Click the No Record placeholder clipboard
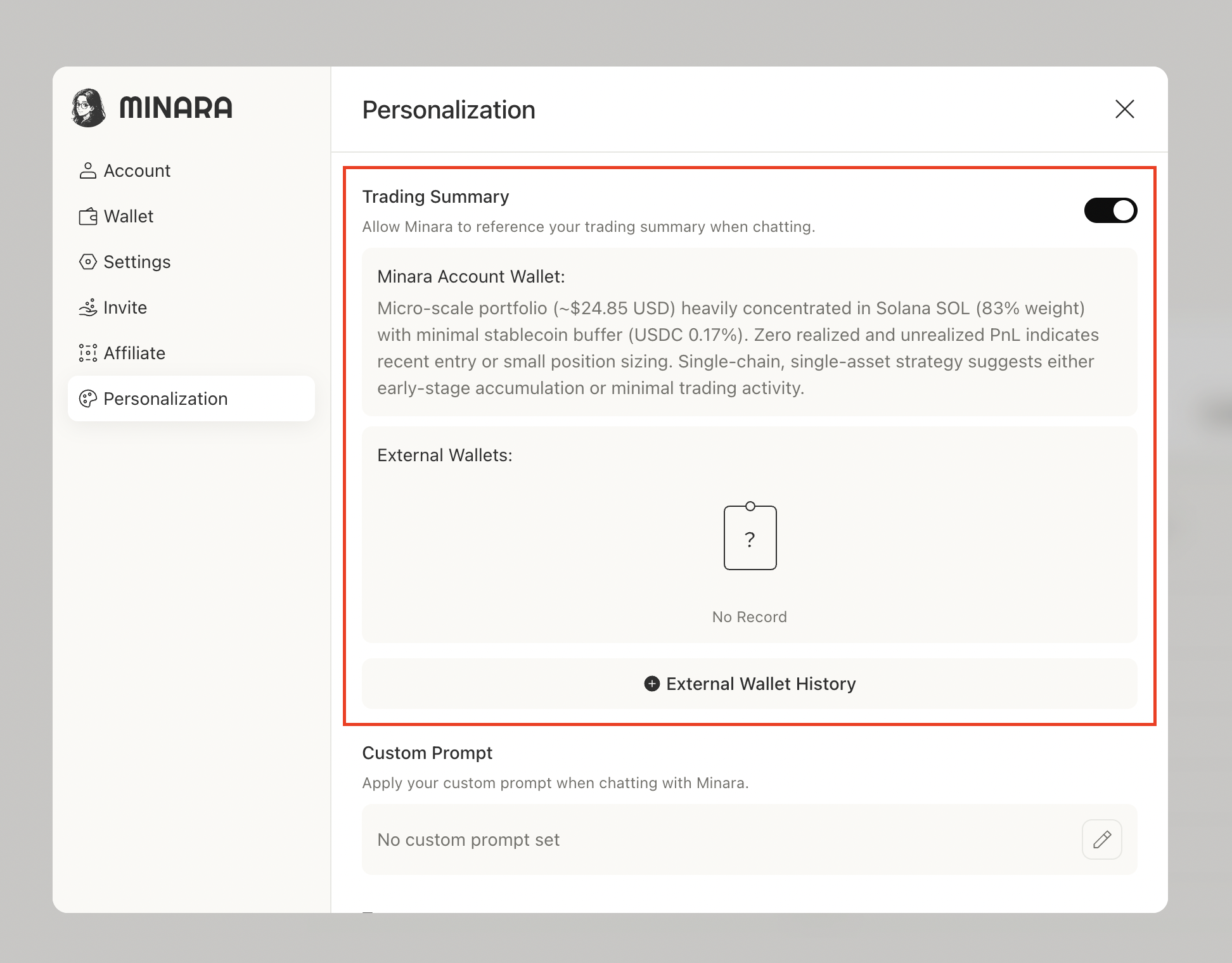Image resolution: width=1232 pixels, height=963 pixels. click(x=750, y=538)
